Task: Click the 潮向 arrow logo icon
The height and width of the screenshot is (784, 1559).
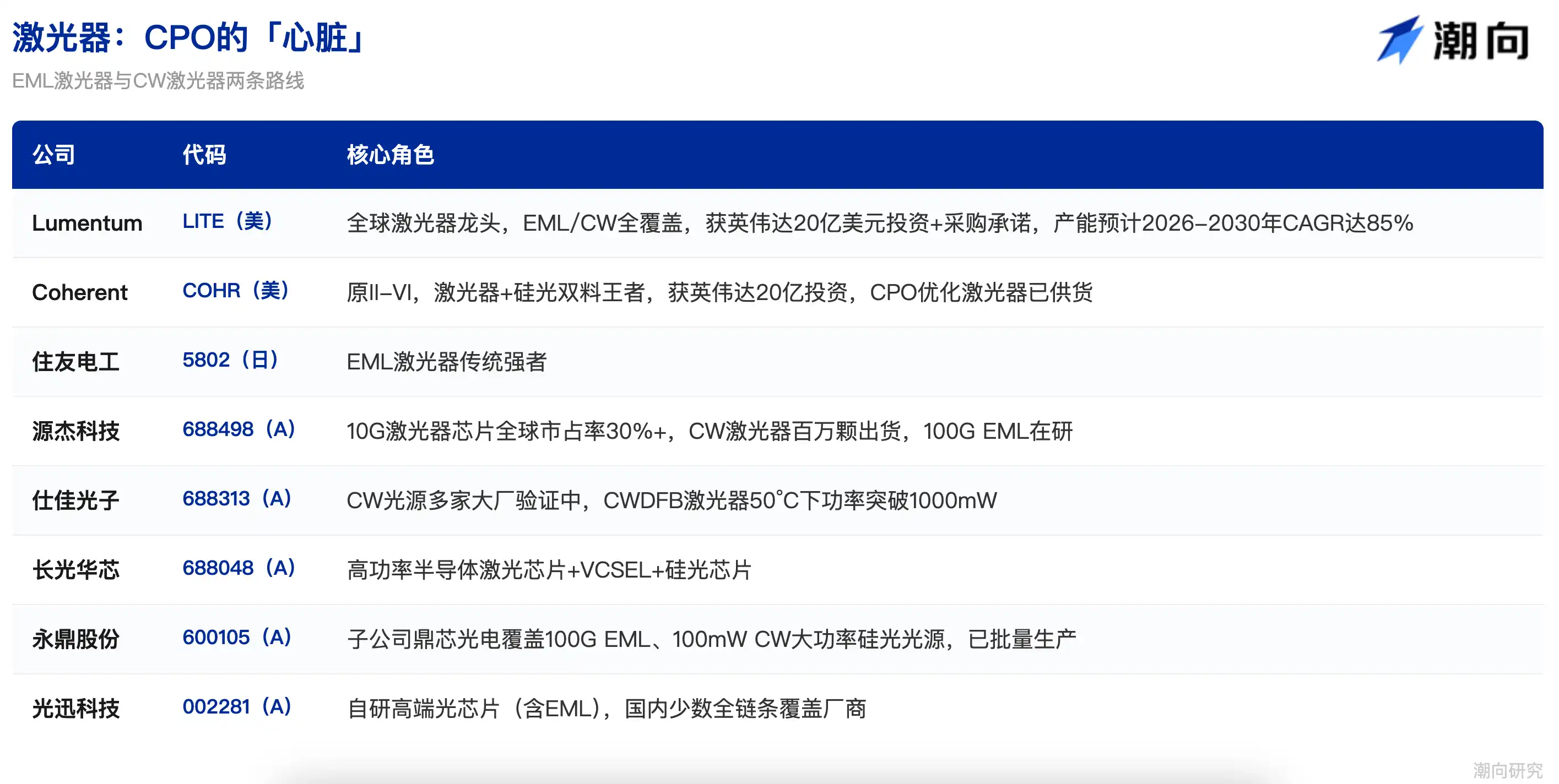Action: click(1399, 40)
